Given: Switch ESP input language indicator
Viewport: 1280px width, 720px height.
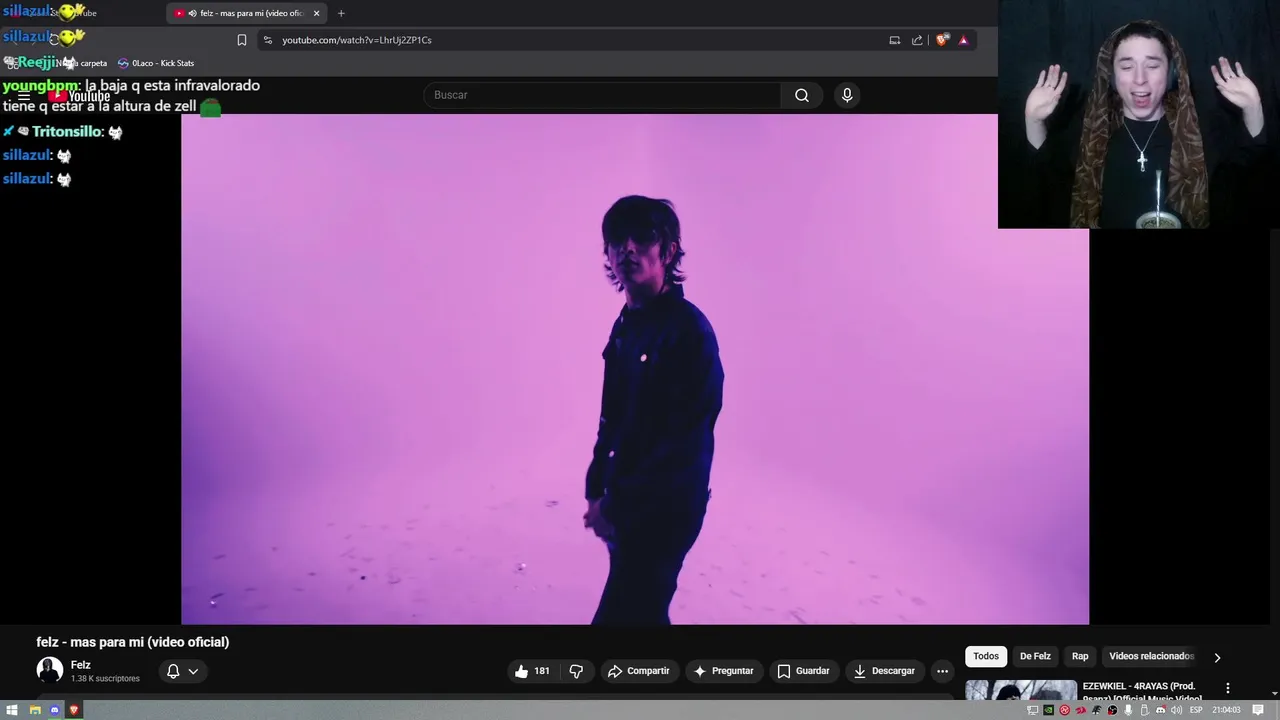Looking at the screenshot, I should pos(1196,710).
